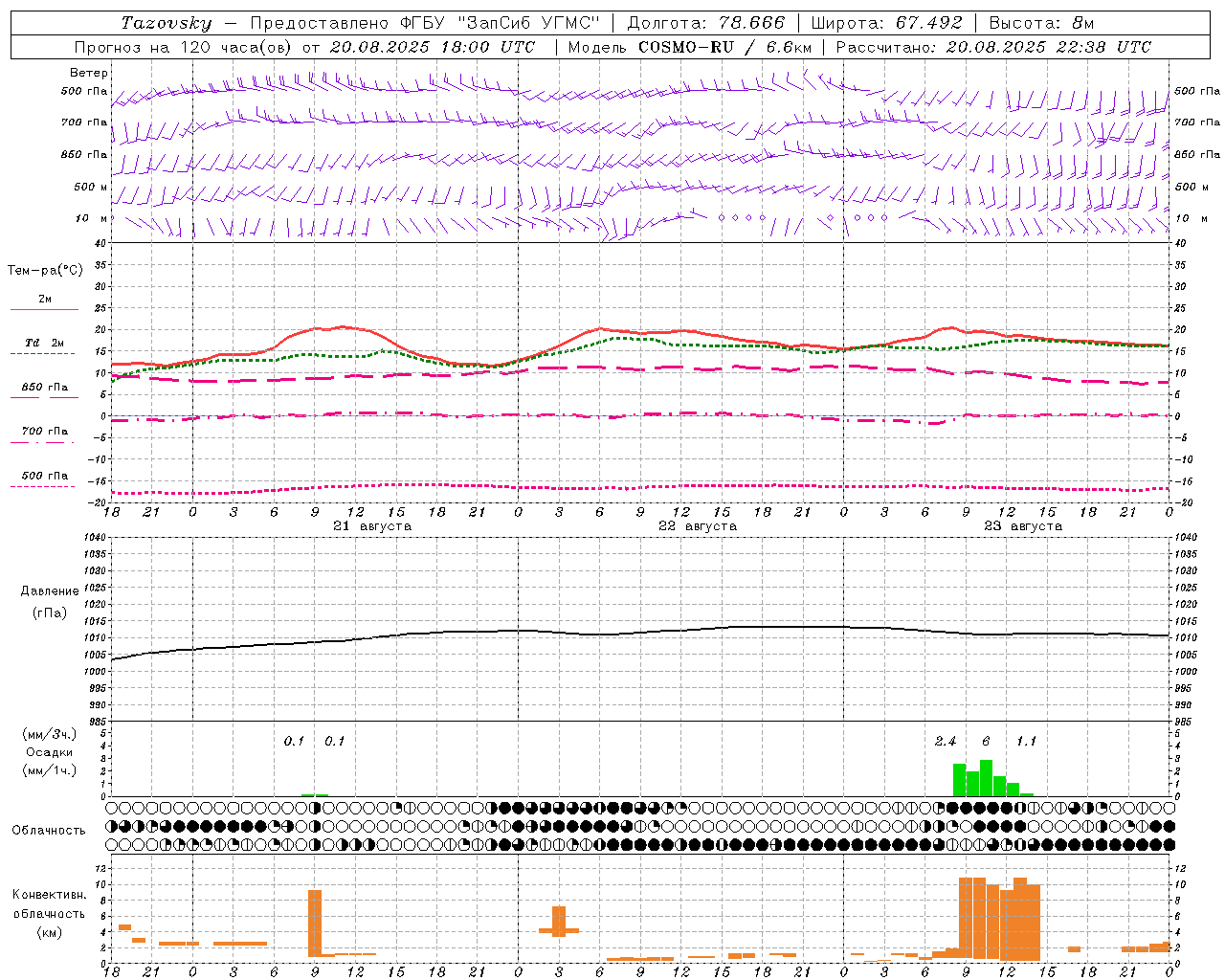Click the Td 2м dew point legend
Image resolution: width=1225 pixels, height=980 pixels.
(x=45, y=343)
